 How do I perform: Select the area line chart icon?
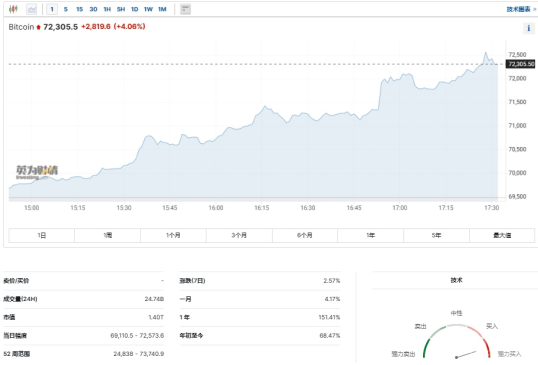tap(32, 9)
